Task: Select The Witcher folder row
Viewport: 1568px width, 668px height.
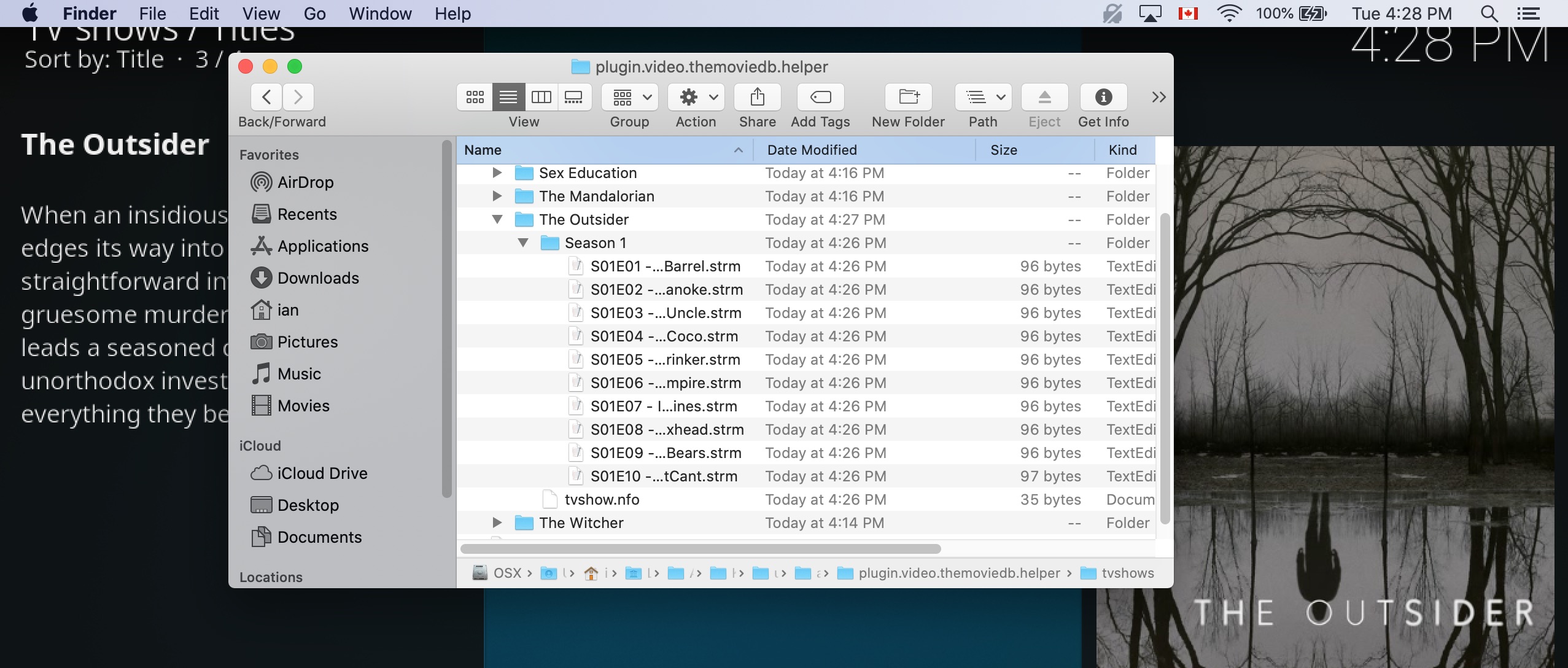Action: pos(806,523)
